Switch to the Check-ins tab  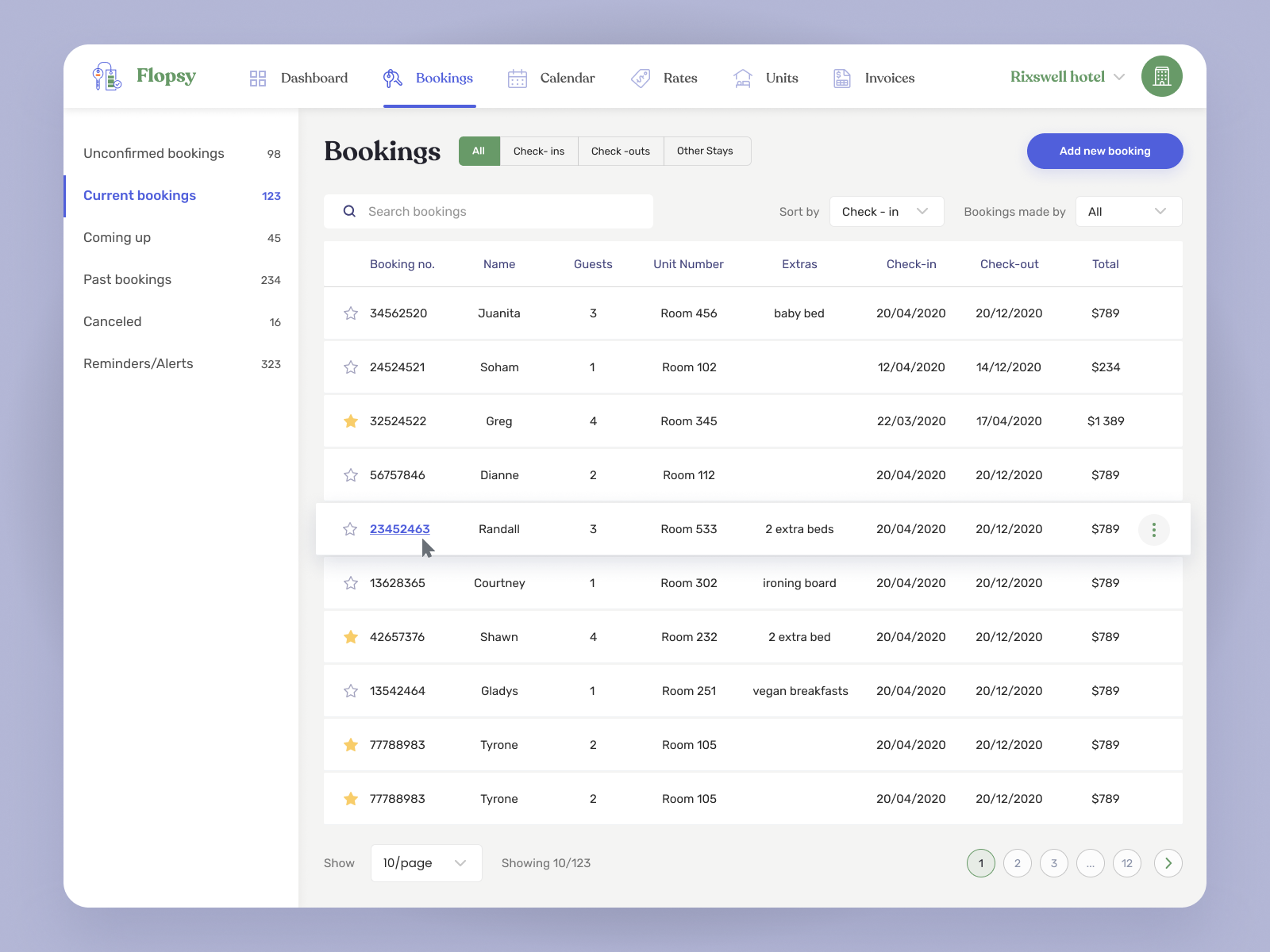click(x=539, y=151)
